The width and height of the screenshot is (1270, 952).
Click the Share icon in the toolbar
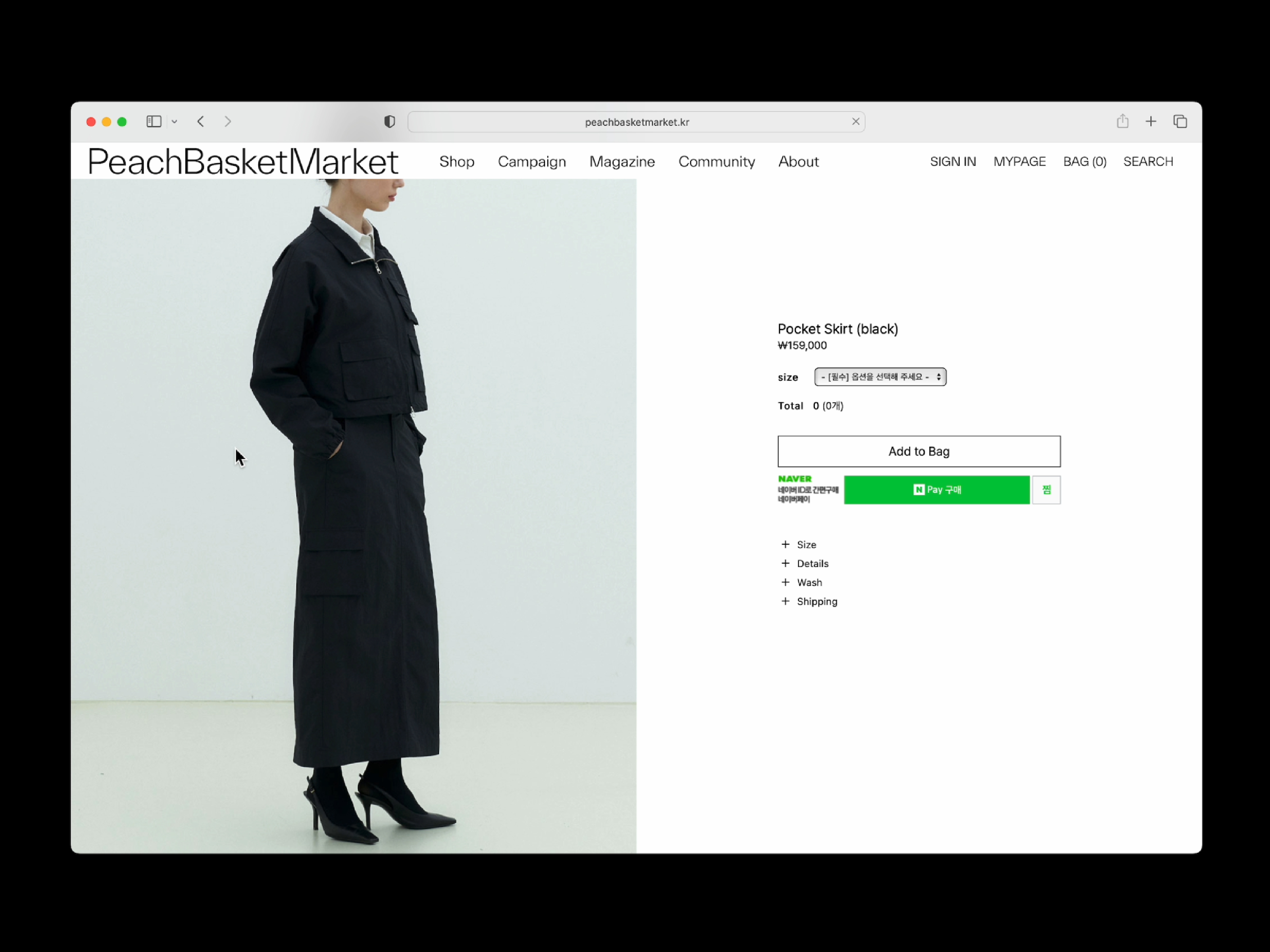click(x=1122, y=122)
